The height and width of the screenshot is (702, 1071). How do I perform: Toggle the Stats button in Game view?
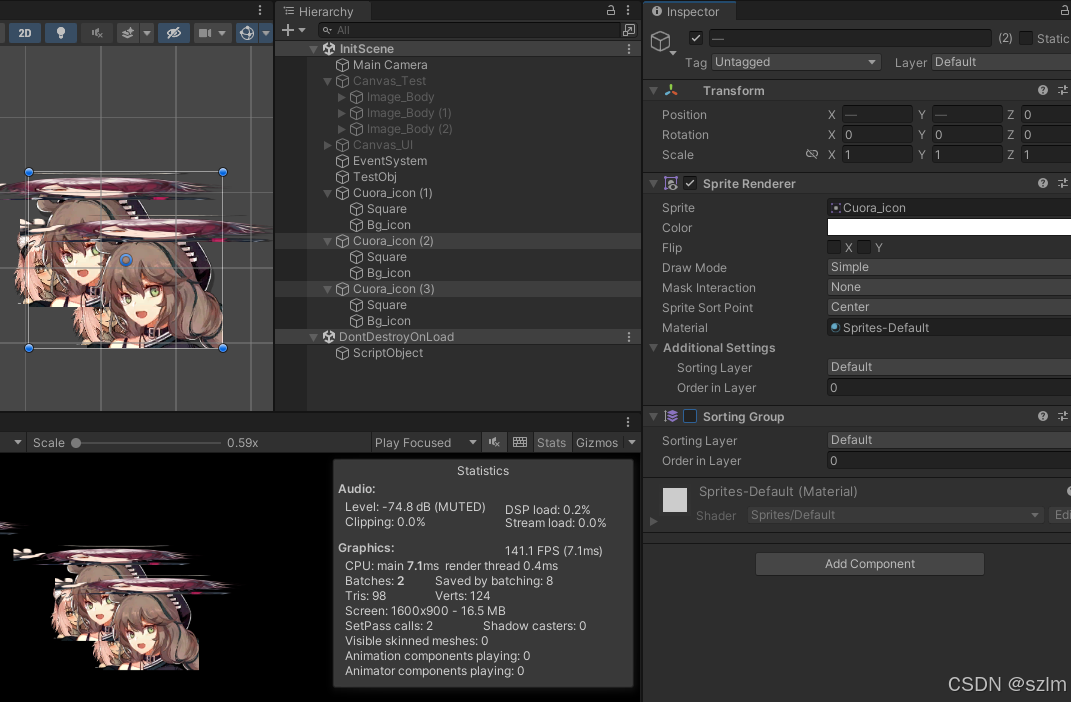coord(551,443)
